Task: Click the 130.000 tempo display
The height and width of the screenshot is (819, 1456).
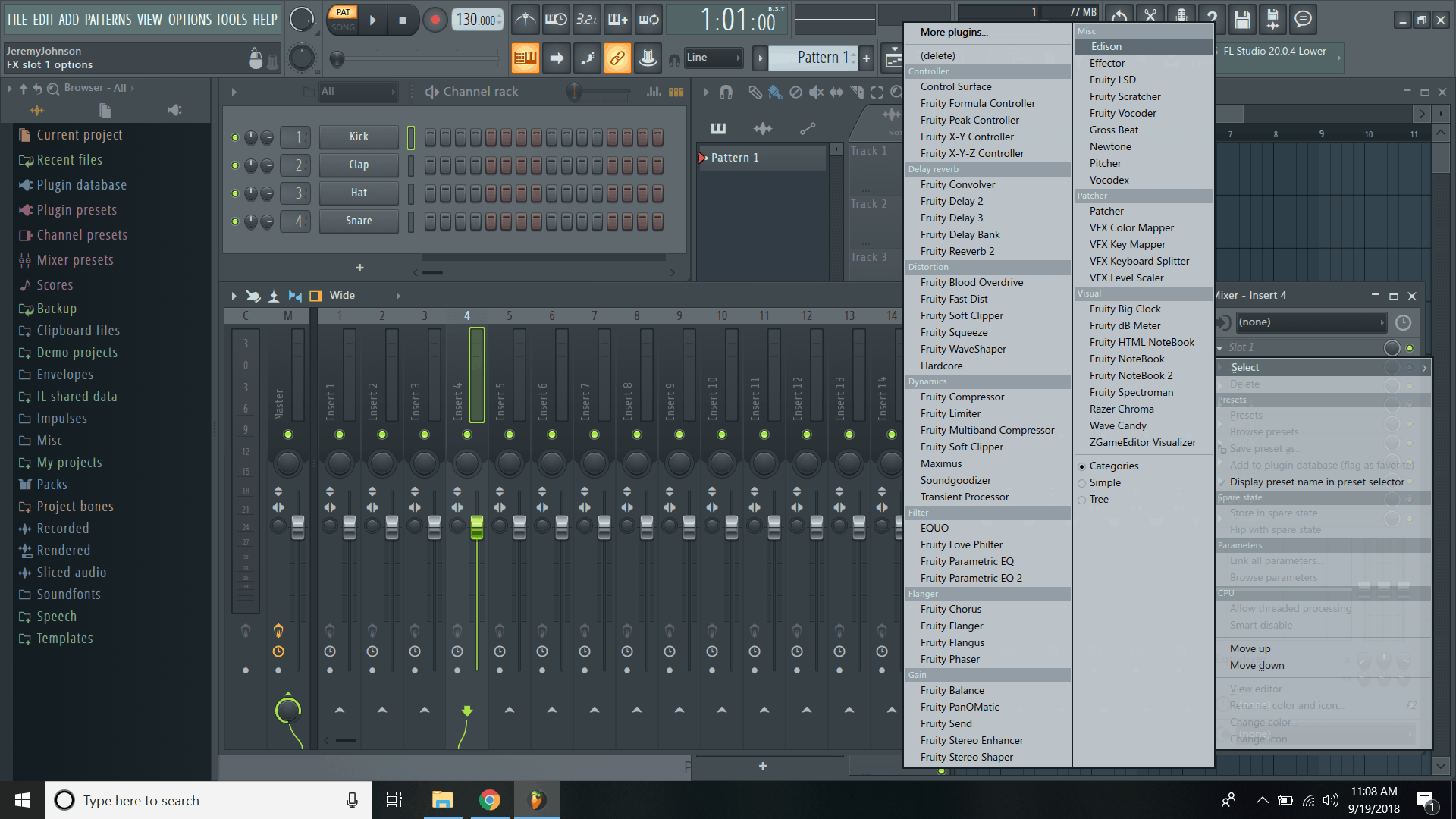Action: point(478,19)
